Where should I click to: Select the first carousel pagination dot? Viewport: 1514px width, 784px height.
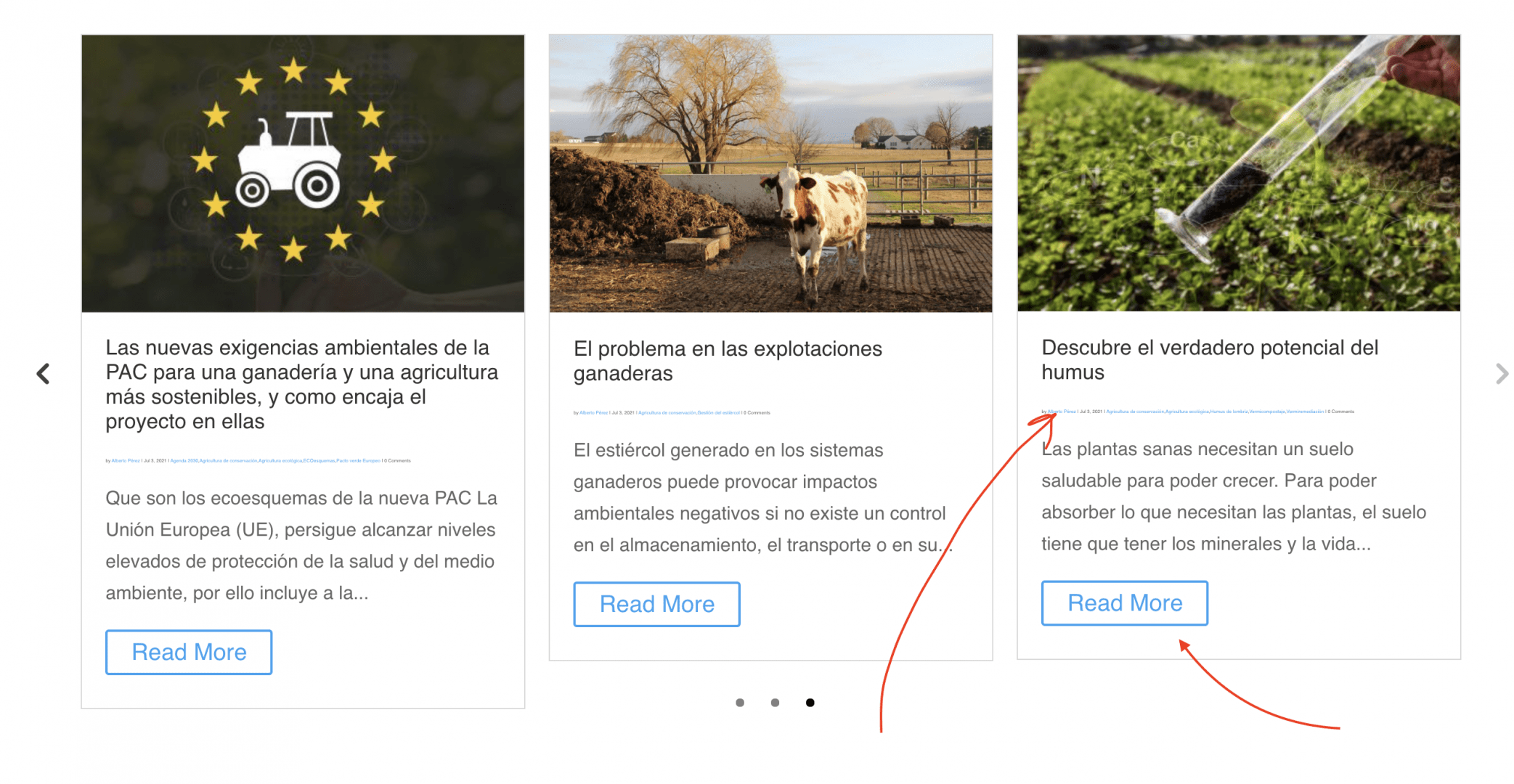740,703
